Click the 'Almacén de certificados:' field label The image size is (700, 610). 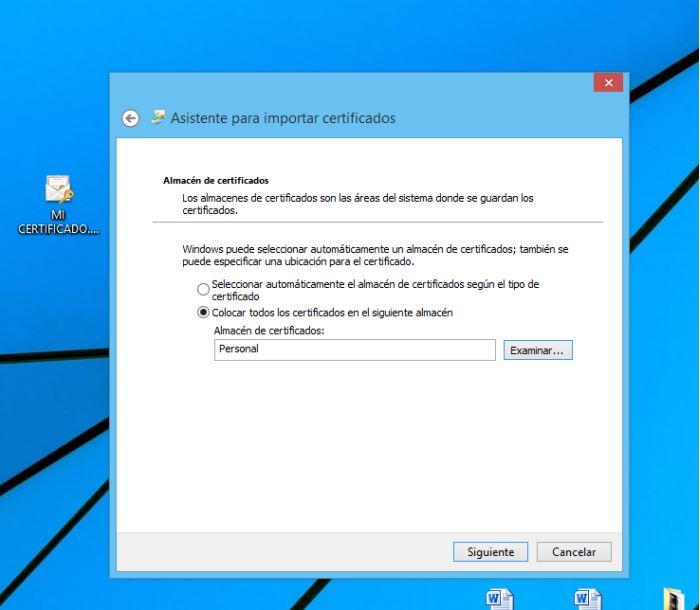click(x=269, y=330)
